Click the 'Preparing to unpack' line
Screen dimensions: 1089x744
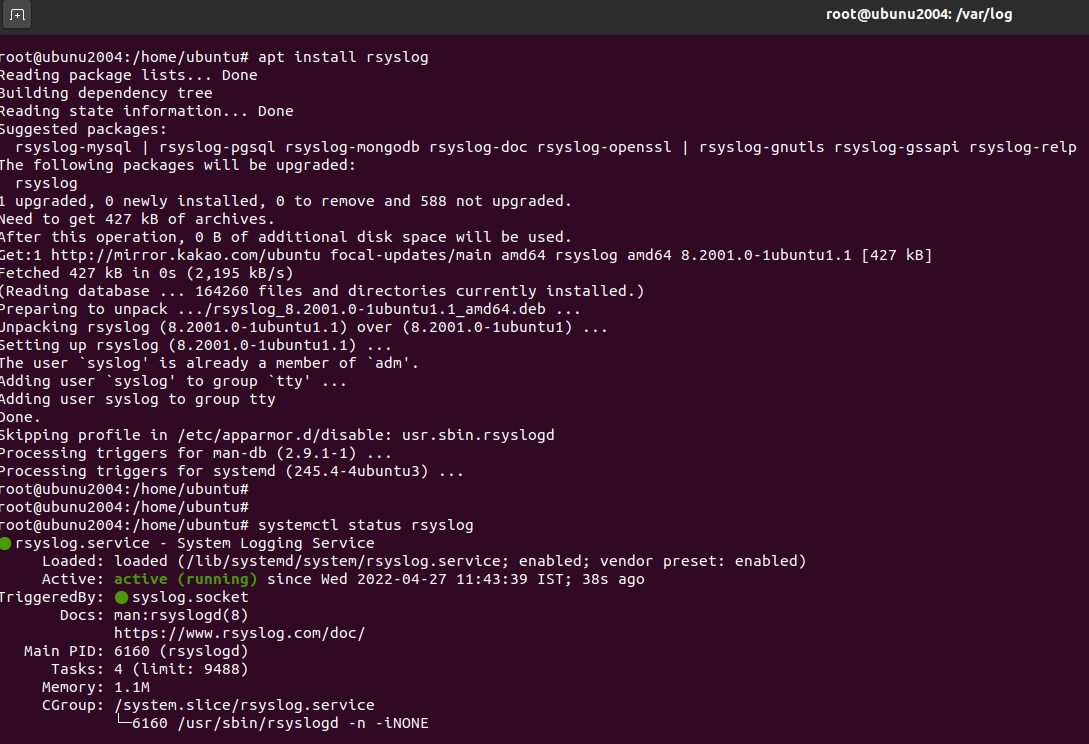[290, 310]
